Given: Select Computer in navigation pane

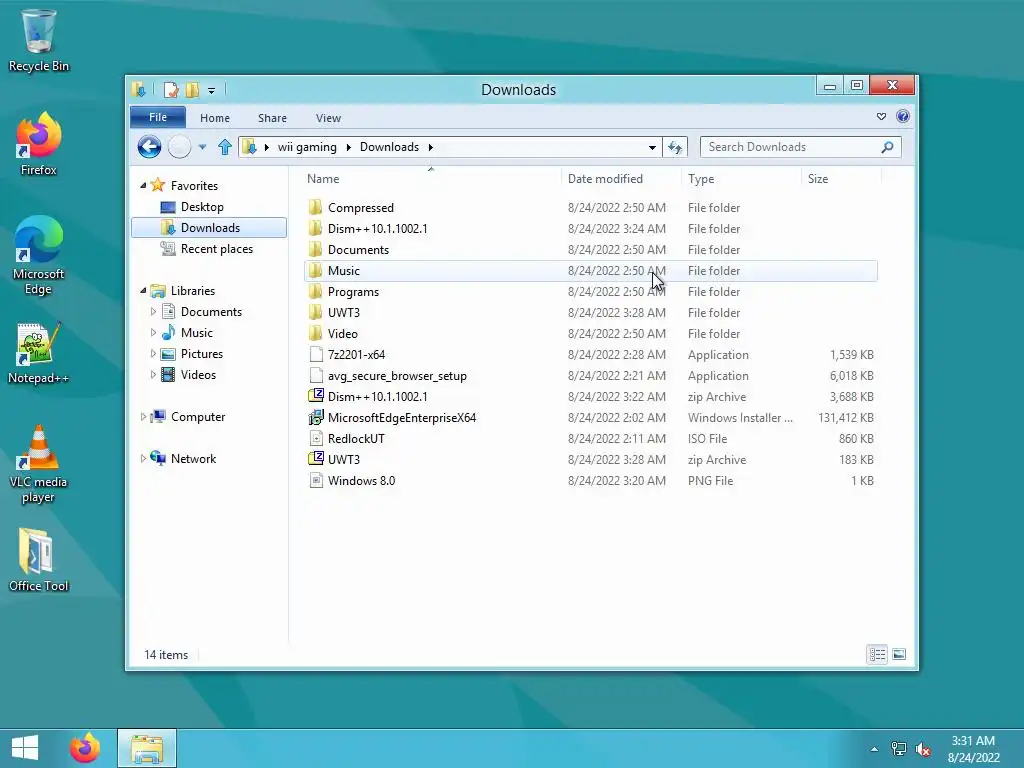Looking at the screenshot, I should pos(198,417).
